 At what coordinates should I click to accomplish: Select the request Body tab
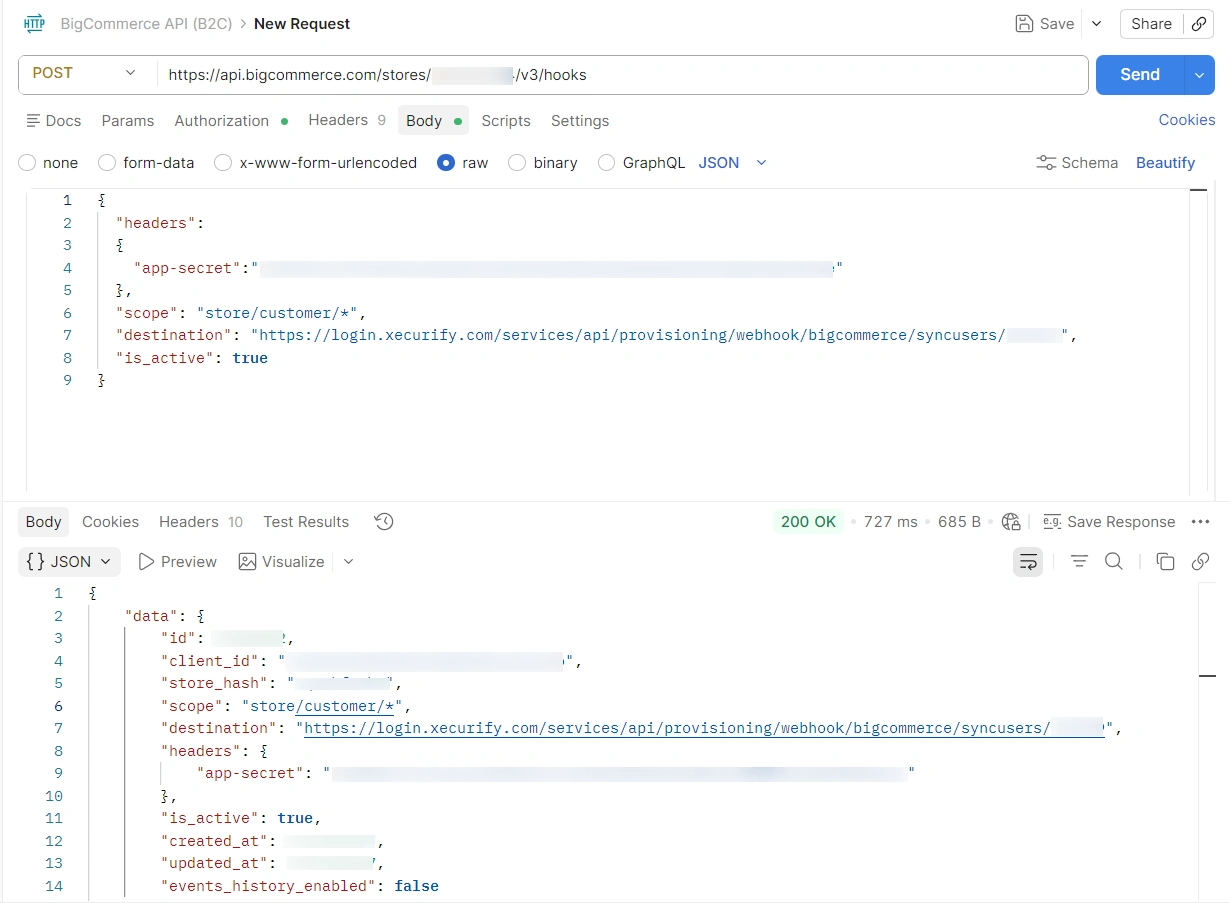point(433,121)
